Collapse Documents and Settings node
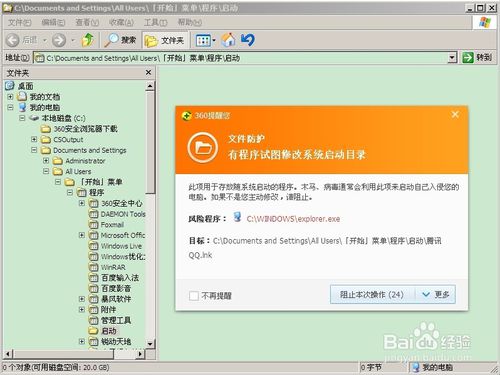 coord(34,150)
